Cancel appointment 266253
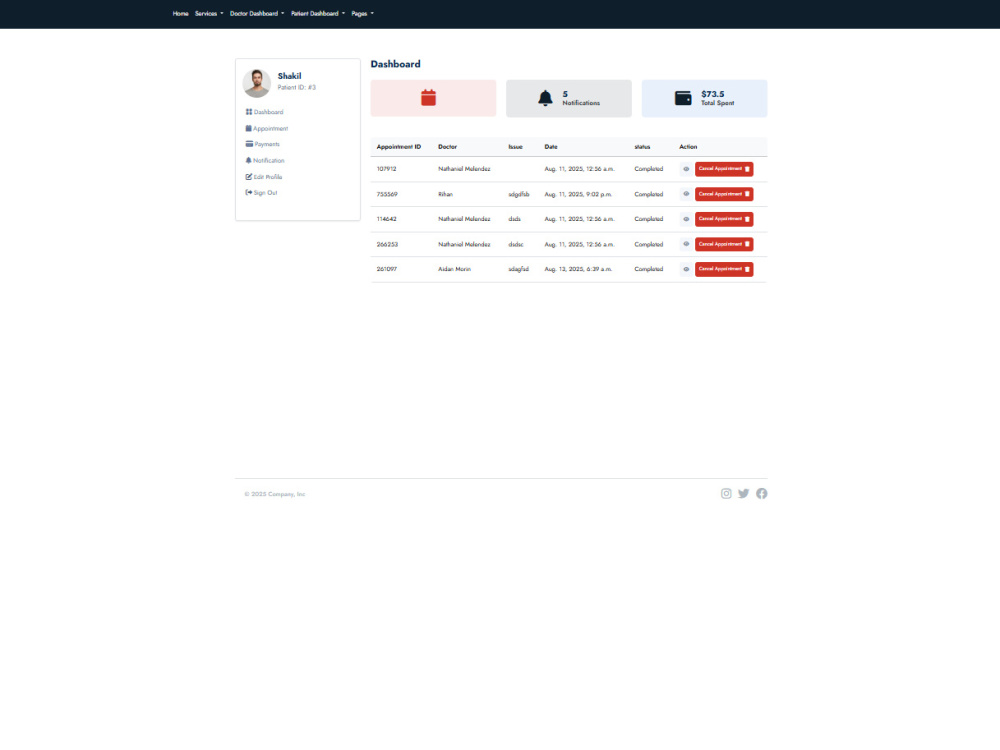 point(724,244)
